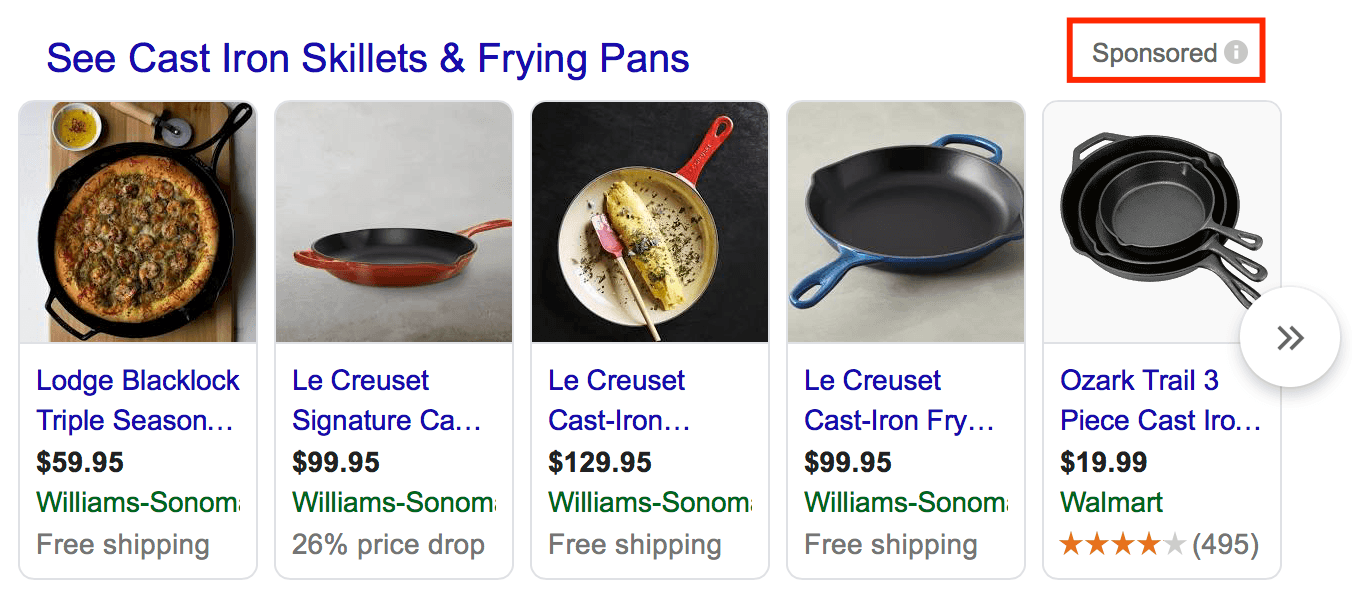Click the Walmart seller name
The height and width of the screenshot is (608, 1352).
1112,502
